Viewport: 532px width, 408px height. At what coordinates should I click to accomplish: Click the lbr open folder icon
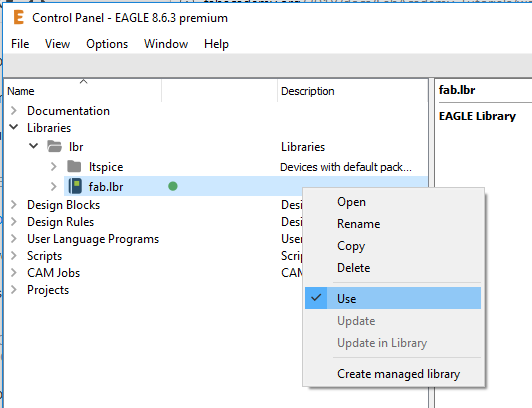tap(54, 147)
